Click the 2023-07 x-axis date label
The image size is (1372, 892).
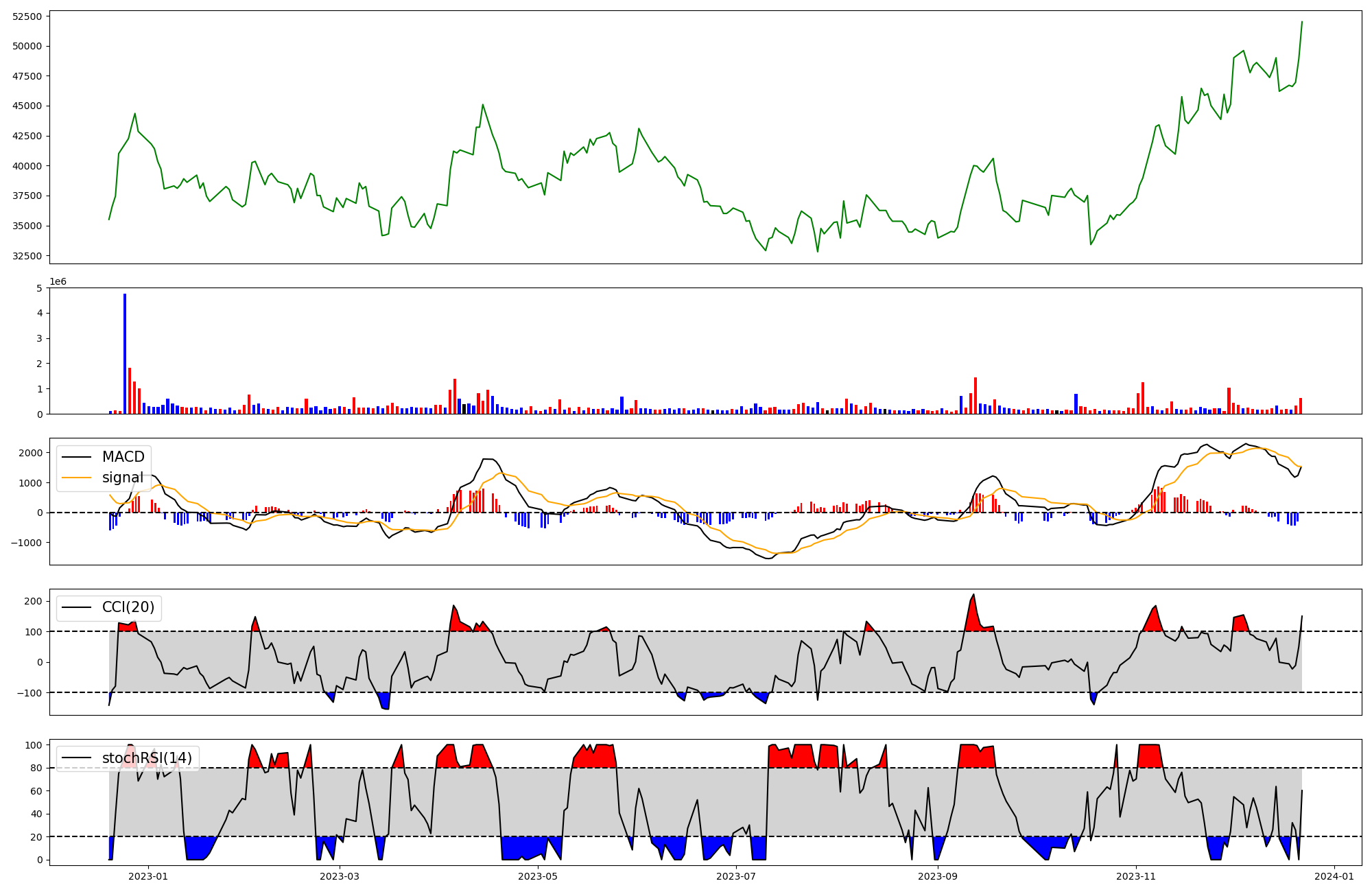point(736,876)
